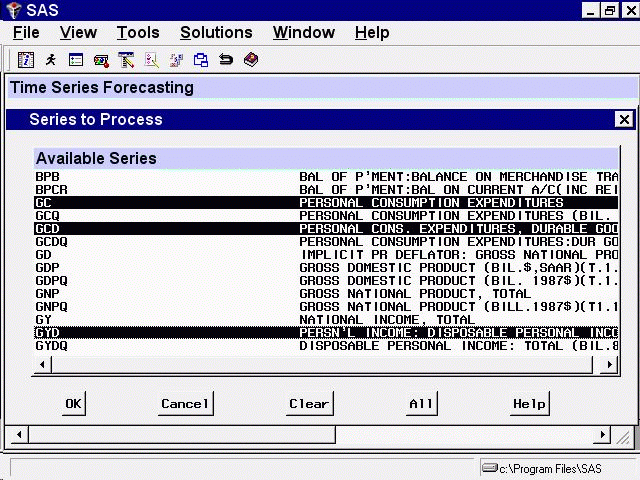
Task: Select the GNPQ series row
Action: click(326, 307)
